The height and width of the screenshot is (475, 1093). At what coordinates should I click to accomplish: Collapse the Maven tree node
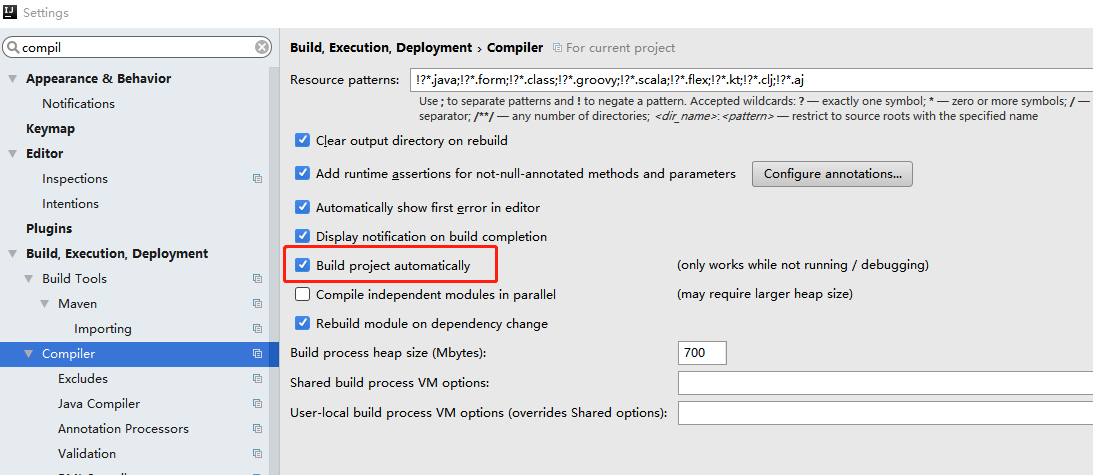click(x=45, y=304)
